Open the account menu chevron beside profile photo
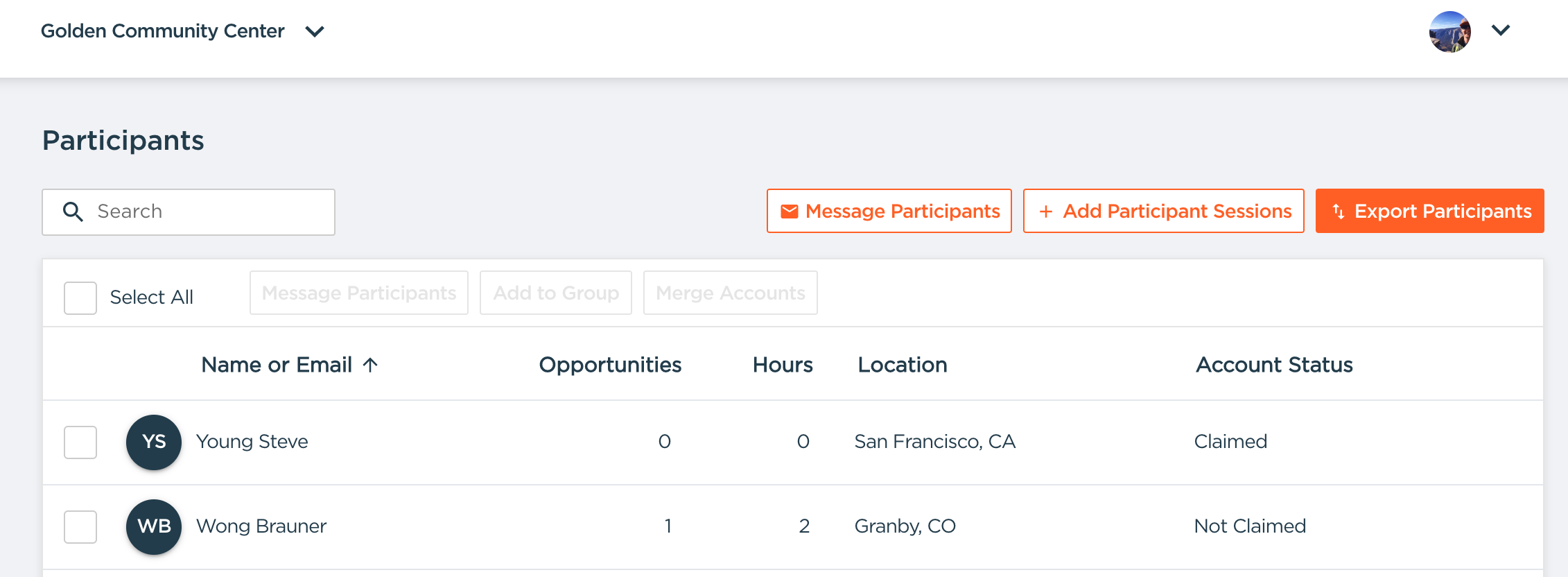This screenshot has width=1568, height=577. point(1501,31)
